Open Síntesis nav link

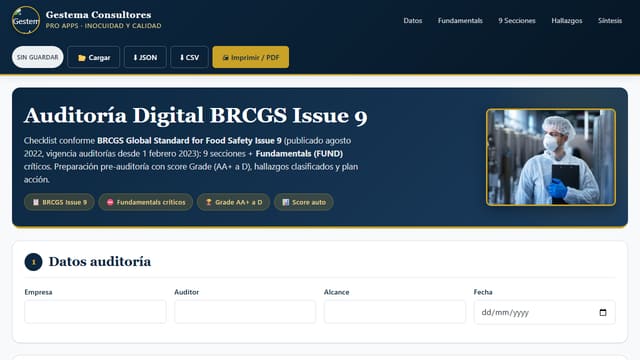(x=610, y=20)
